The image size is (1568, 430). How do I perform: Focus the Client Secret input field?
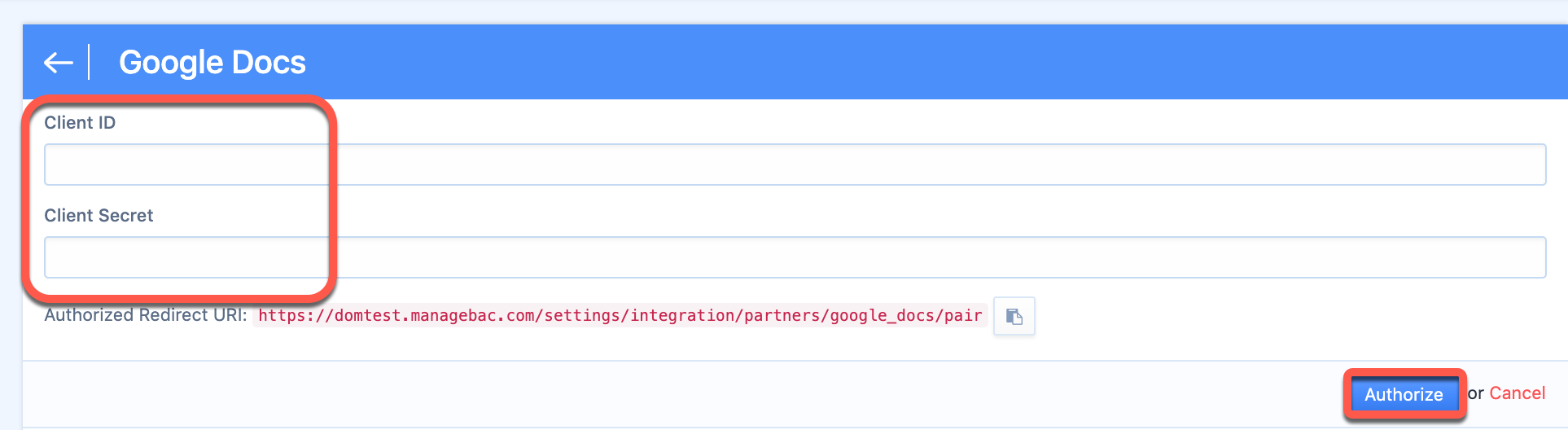795,257
